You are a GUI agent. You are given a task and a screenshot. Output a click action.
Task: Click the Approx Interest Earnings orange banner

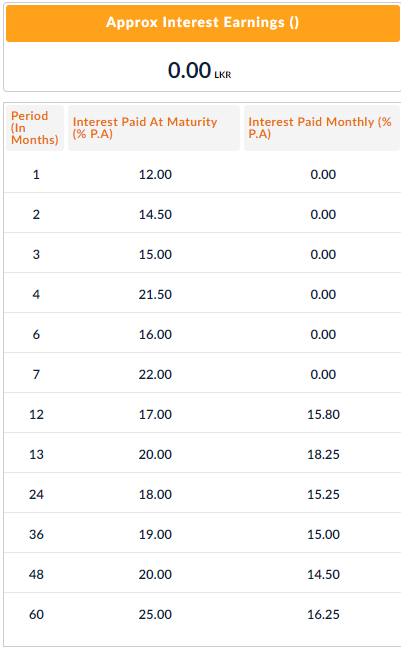[203, 23]
